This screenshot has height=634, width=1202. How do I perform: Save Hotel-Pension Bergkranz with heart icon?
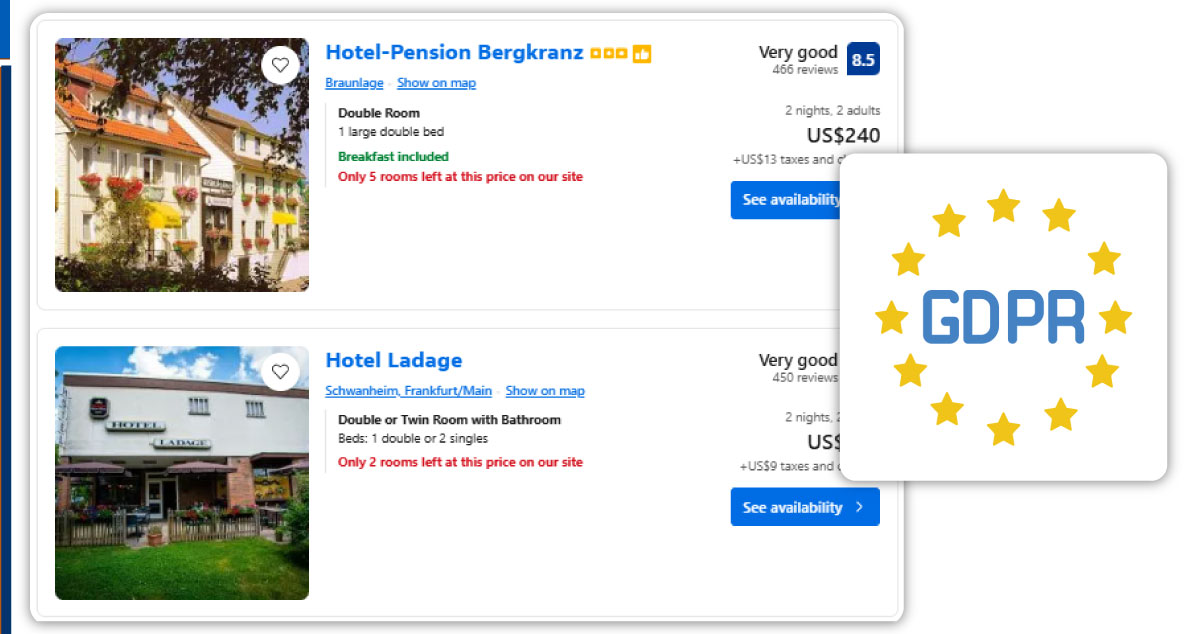pyautogui.click(x=280, y=65)
